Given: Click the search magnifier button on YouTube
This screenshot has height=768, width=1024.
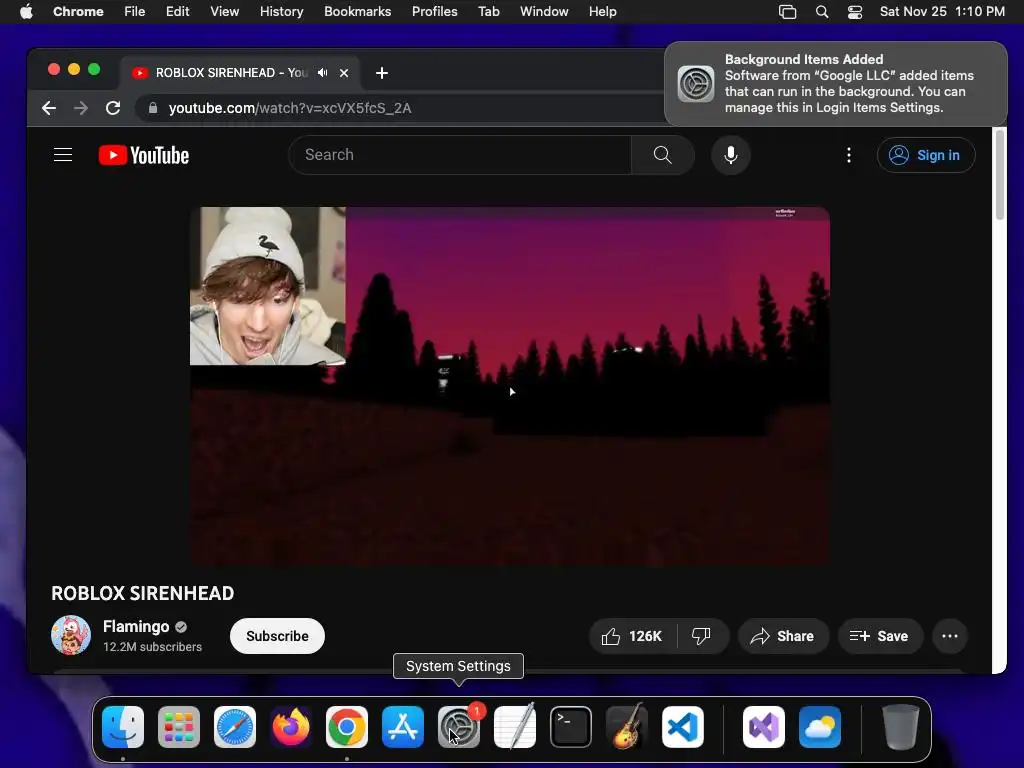Looking at the screenshot, I should (x=662, y=155).
